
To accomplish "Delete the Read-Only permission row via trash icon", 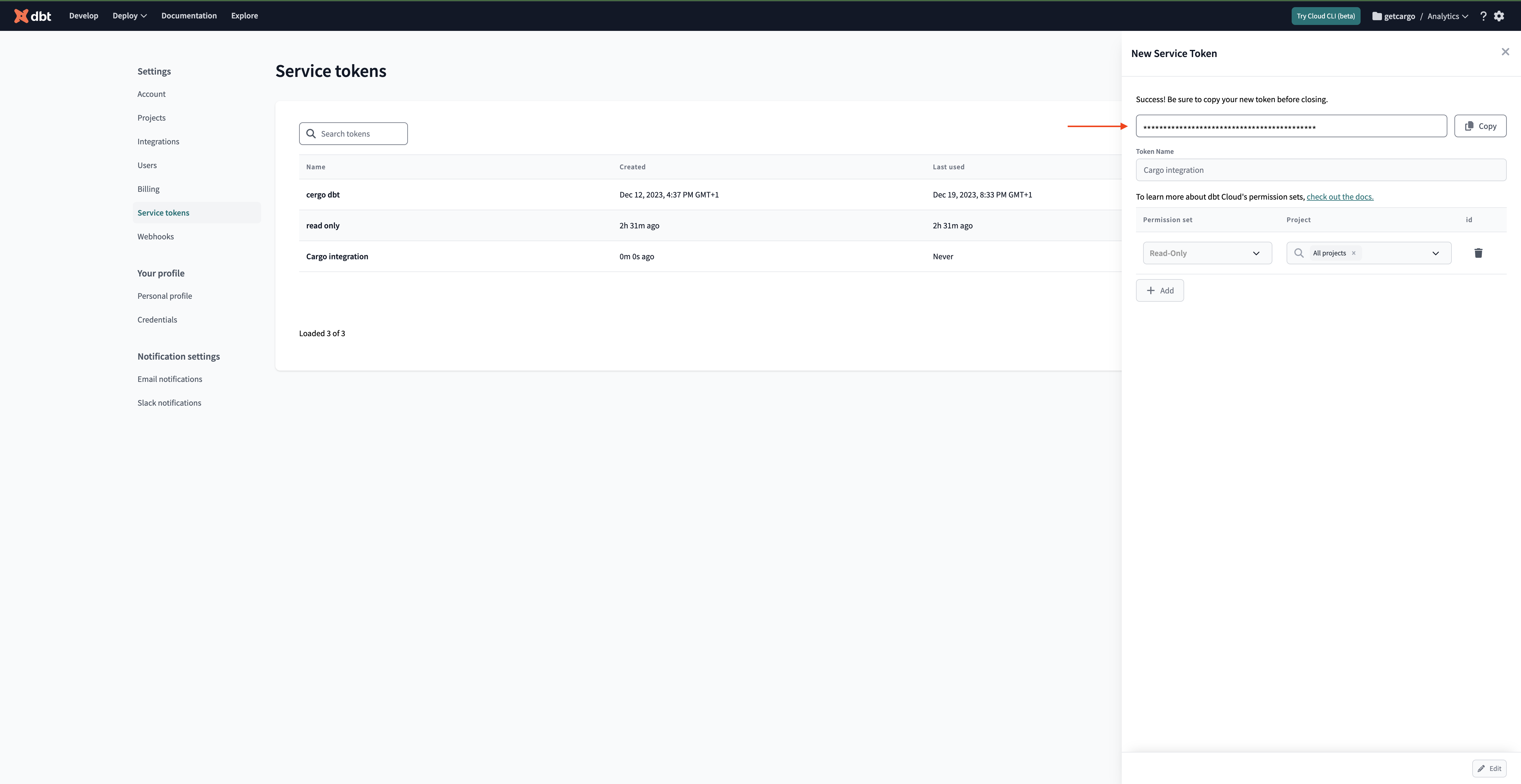I will (1479, 253).
